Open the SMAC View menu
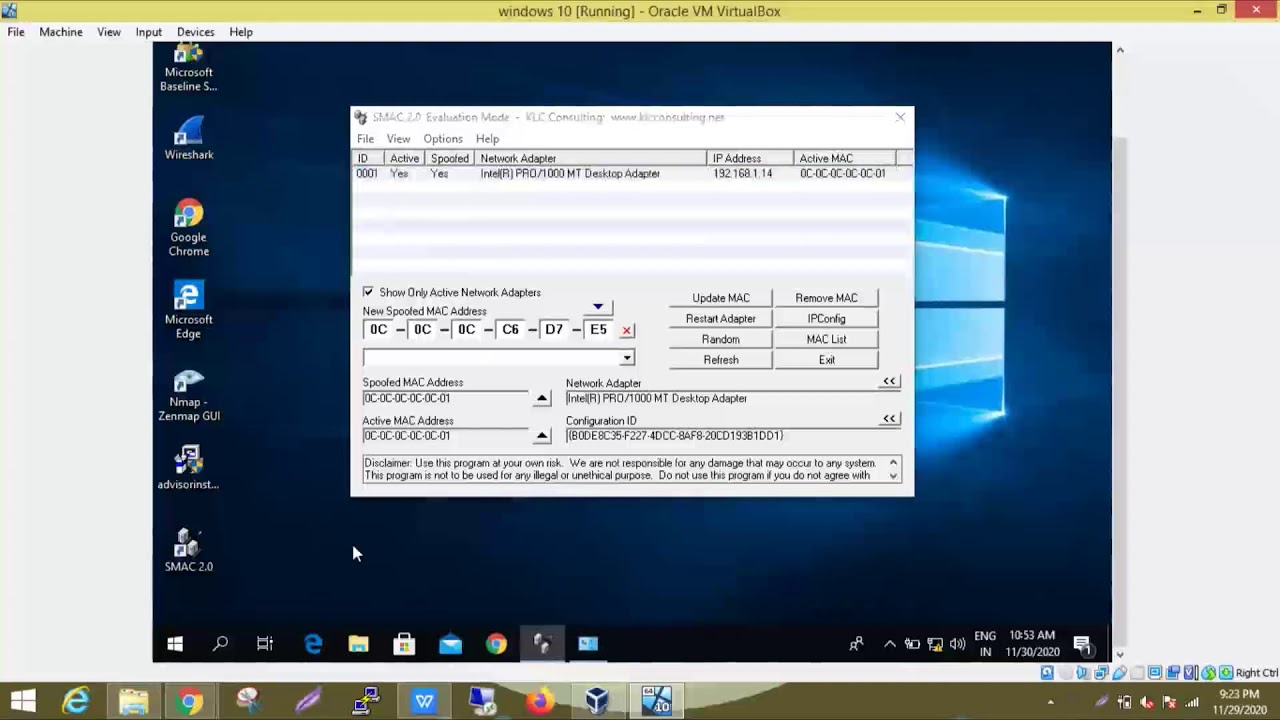Image resolution: width=1280 pixels, height=720 pixels. click(398, 139)
